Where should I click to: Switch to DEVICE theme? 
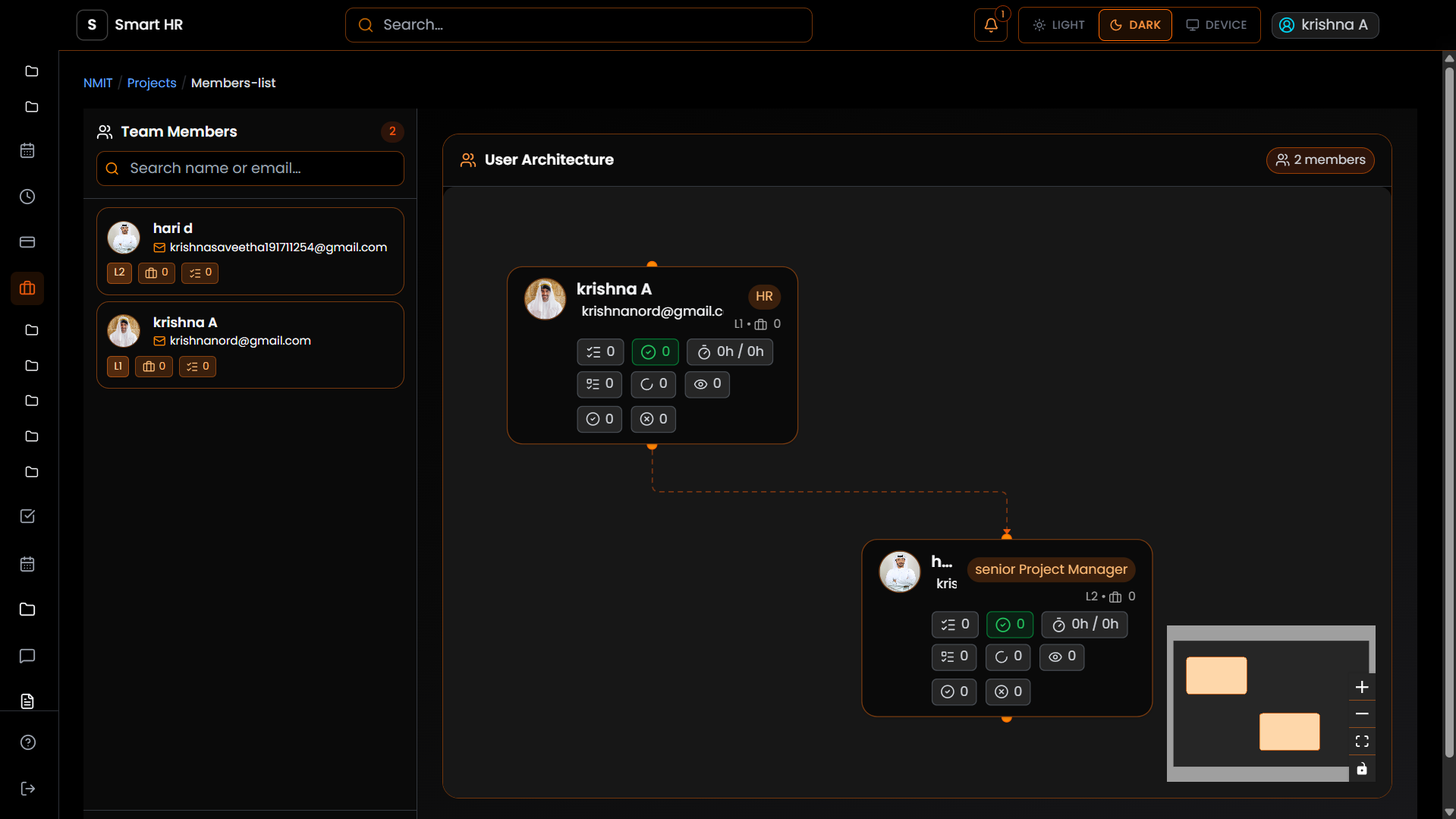[1216, 25]
